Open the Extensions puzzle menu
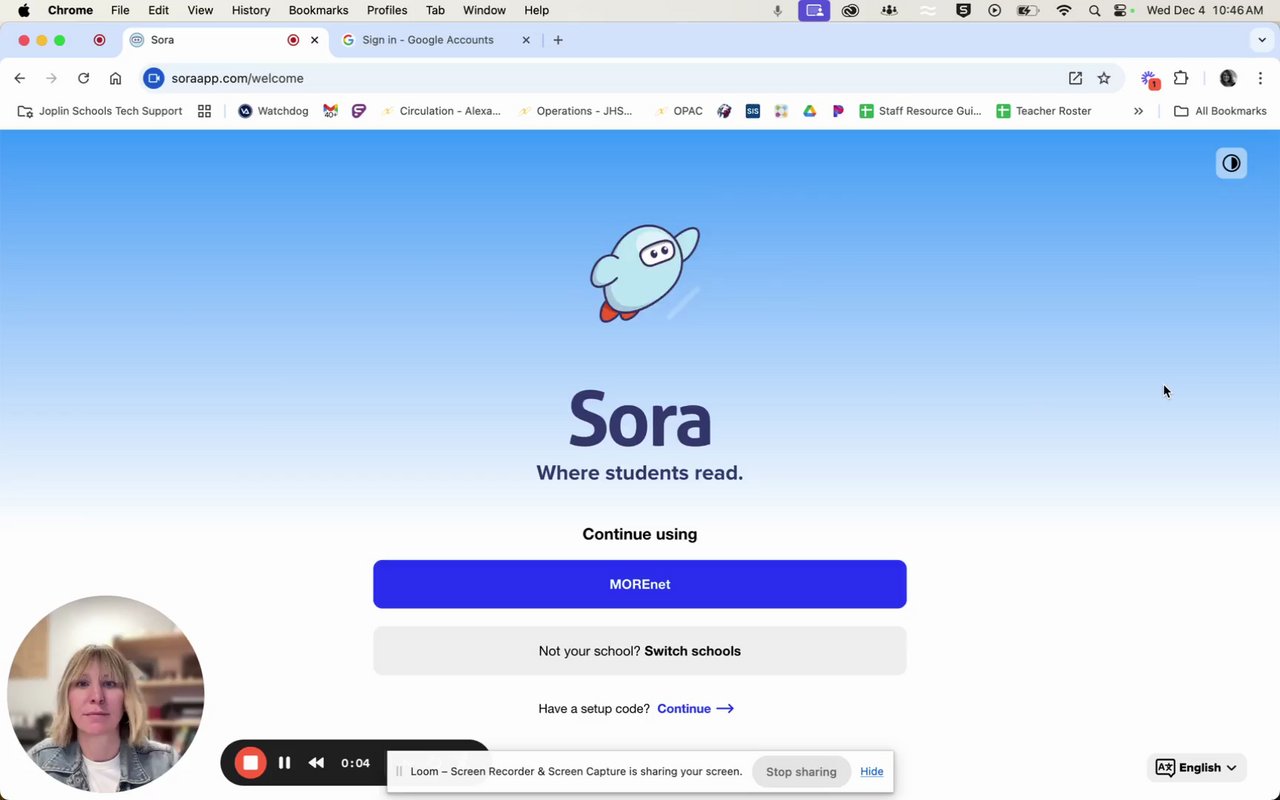The height and width of the screenshot is (800, 1280). (1181, 78)
